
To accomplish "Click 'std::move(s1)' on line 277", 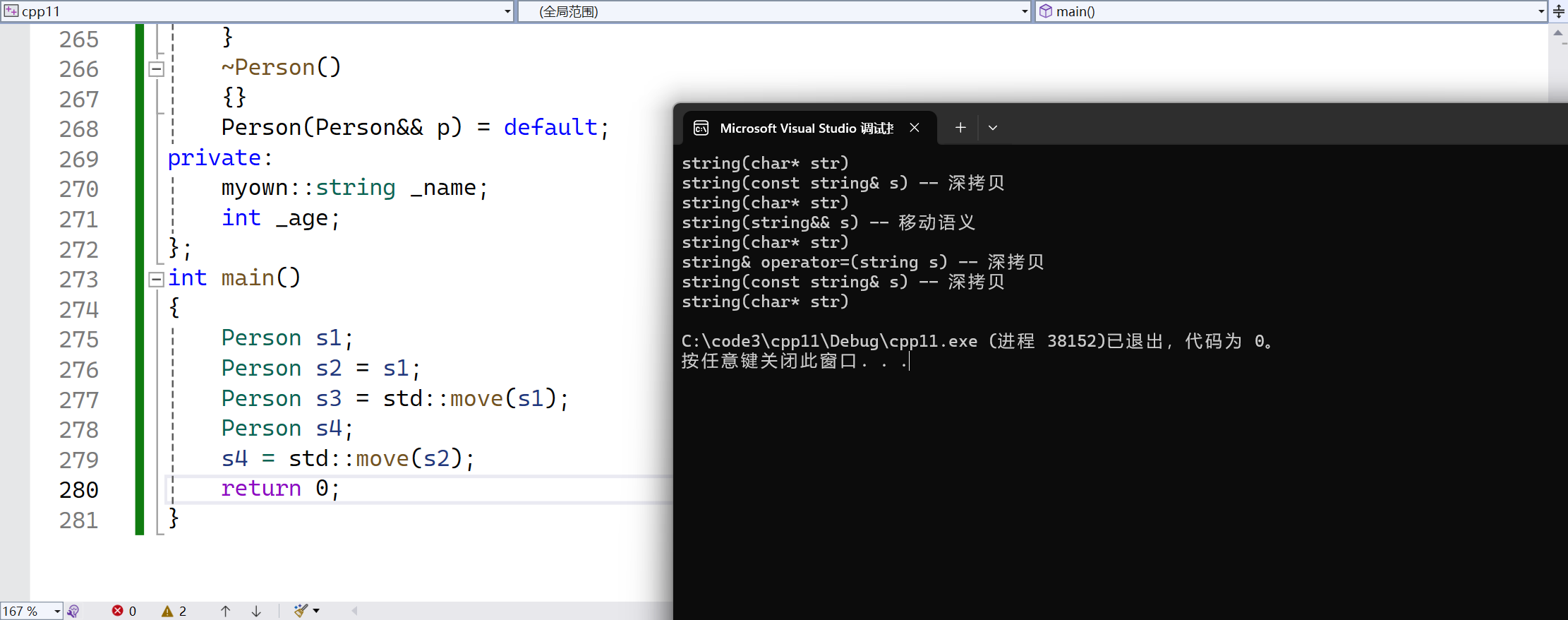I will coord(470,399).
